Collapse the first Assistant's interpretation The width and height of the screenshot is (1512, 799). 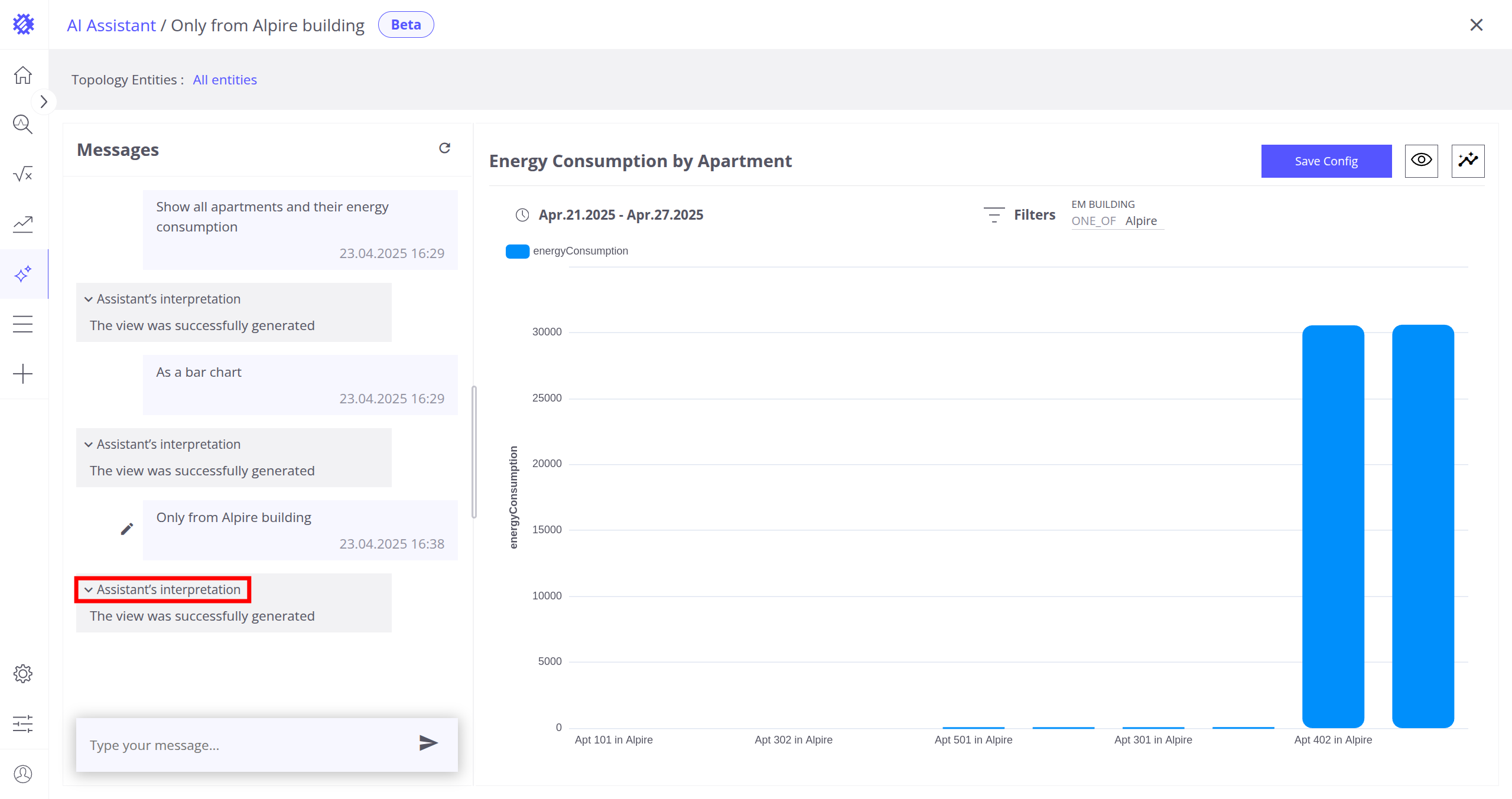162,299
